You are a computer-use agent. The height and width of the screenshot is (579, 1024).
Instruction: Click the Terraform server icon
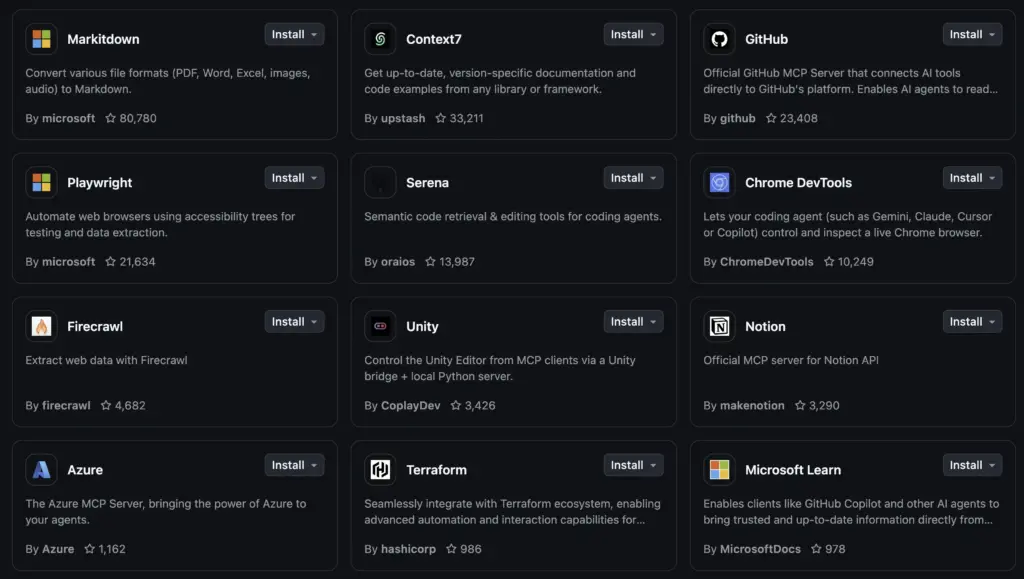pyautogui.click(x=380, y=470)
